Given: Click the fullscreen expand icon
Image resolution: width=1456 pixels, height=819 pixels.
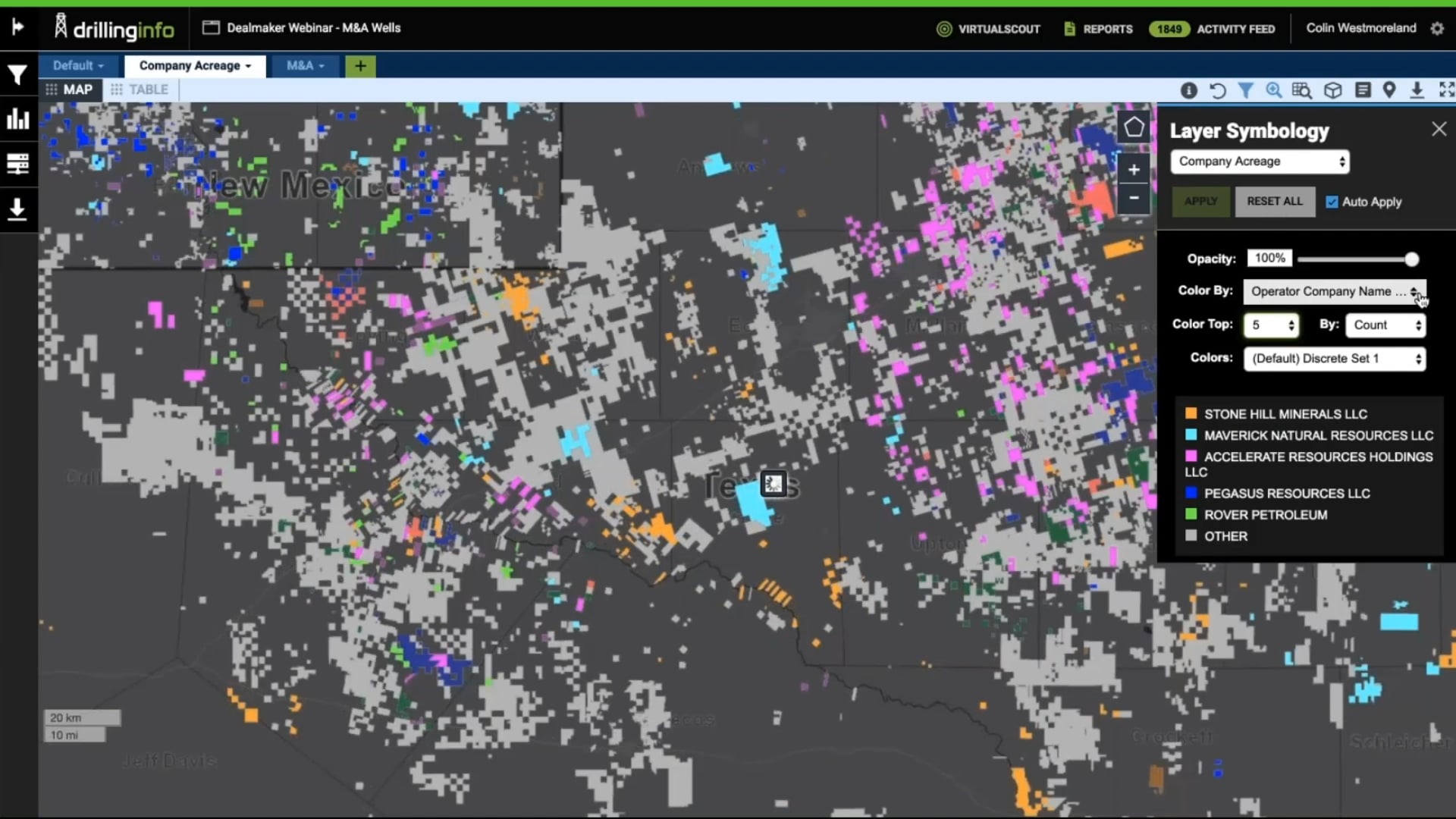Looking at the screenshot, I should tap(1446, 90).
